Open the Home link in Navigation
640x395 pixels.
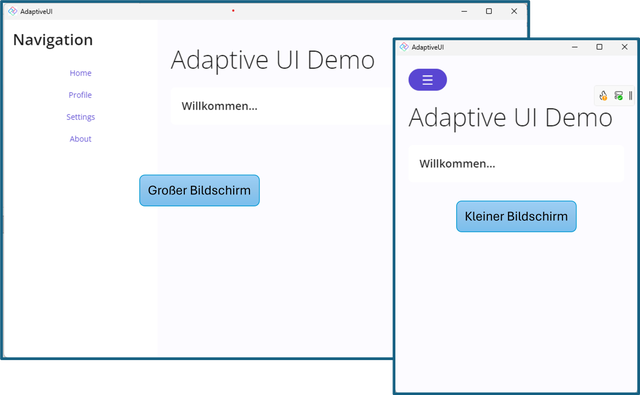click(x=80, y=73)
